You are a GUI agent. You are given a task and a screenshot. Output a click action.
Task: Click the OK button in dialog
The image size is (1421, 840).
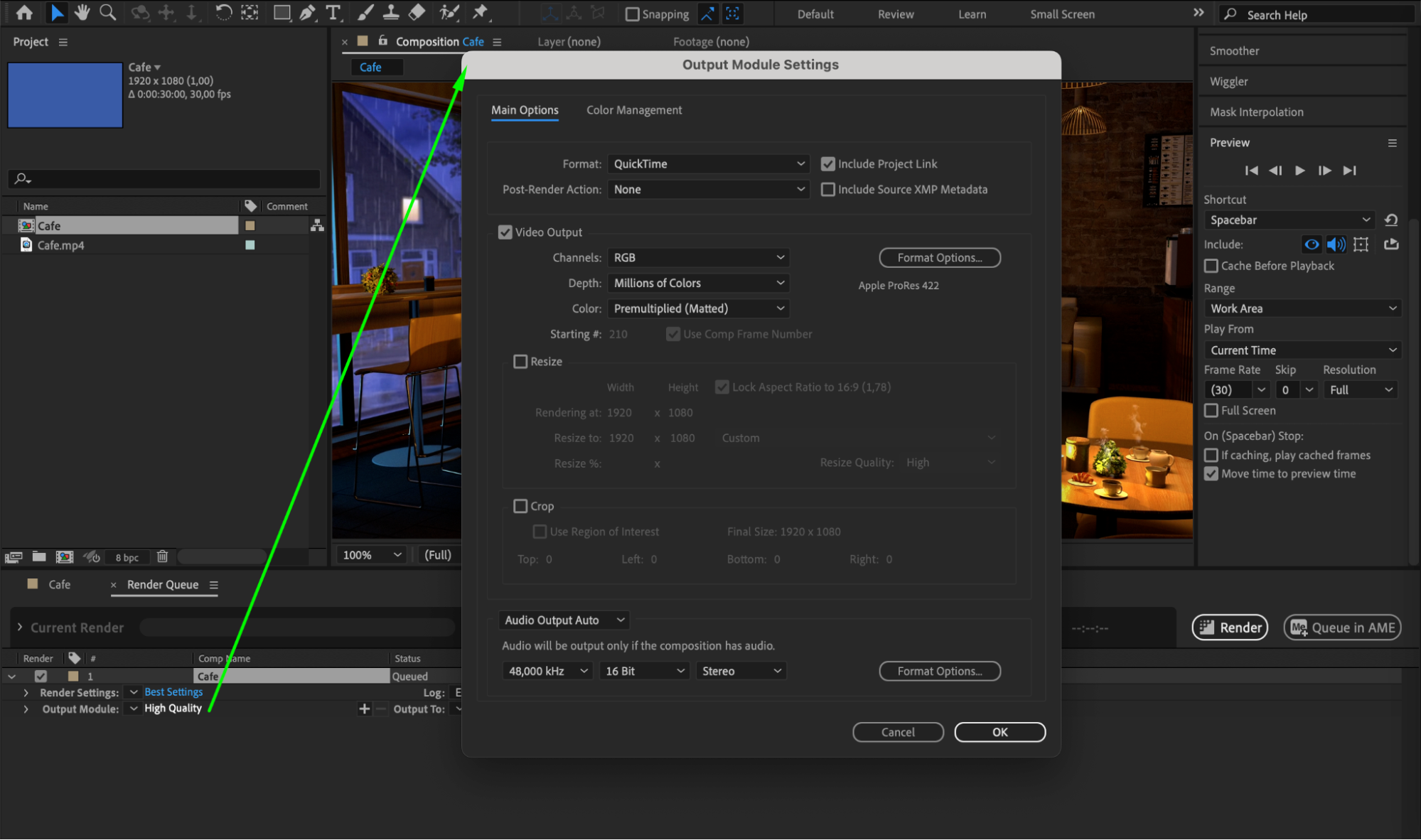pos(999,732)
